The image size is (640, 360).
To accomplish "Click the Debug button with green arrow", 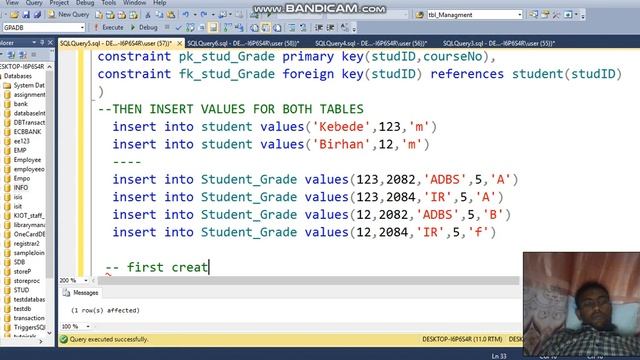I will (144, 27).
